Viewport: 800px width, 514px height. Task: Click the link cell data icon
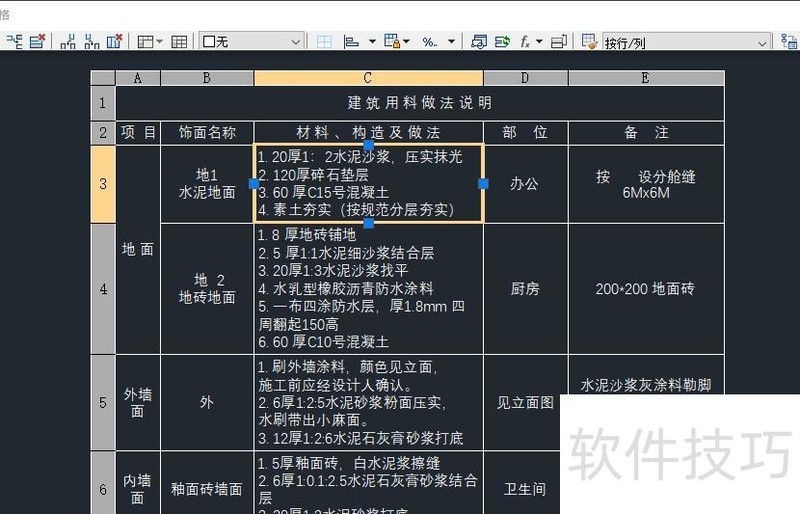(788, 42)
